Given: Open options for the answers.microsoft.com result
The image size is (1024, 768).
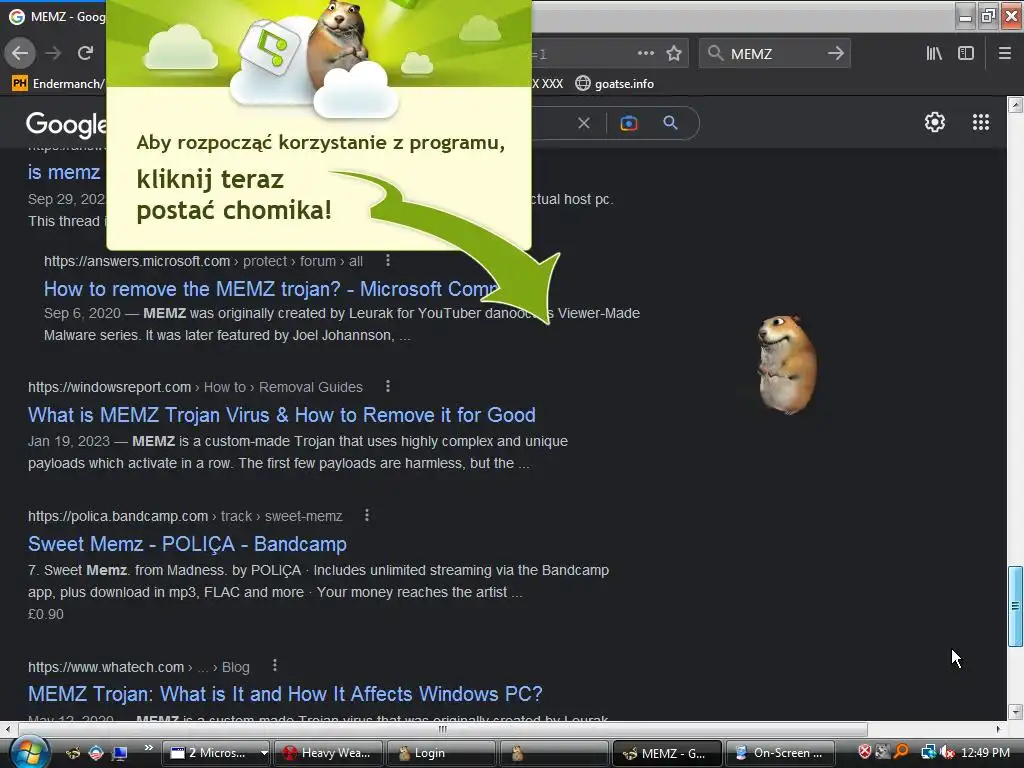Looking at the screenshot, I should [x=388, y=261].
